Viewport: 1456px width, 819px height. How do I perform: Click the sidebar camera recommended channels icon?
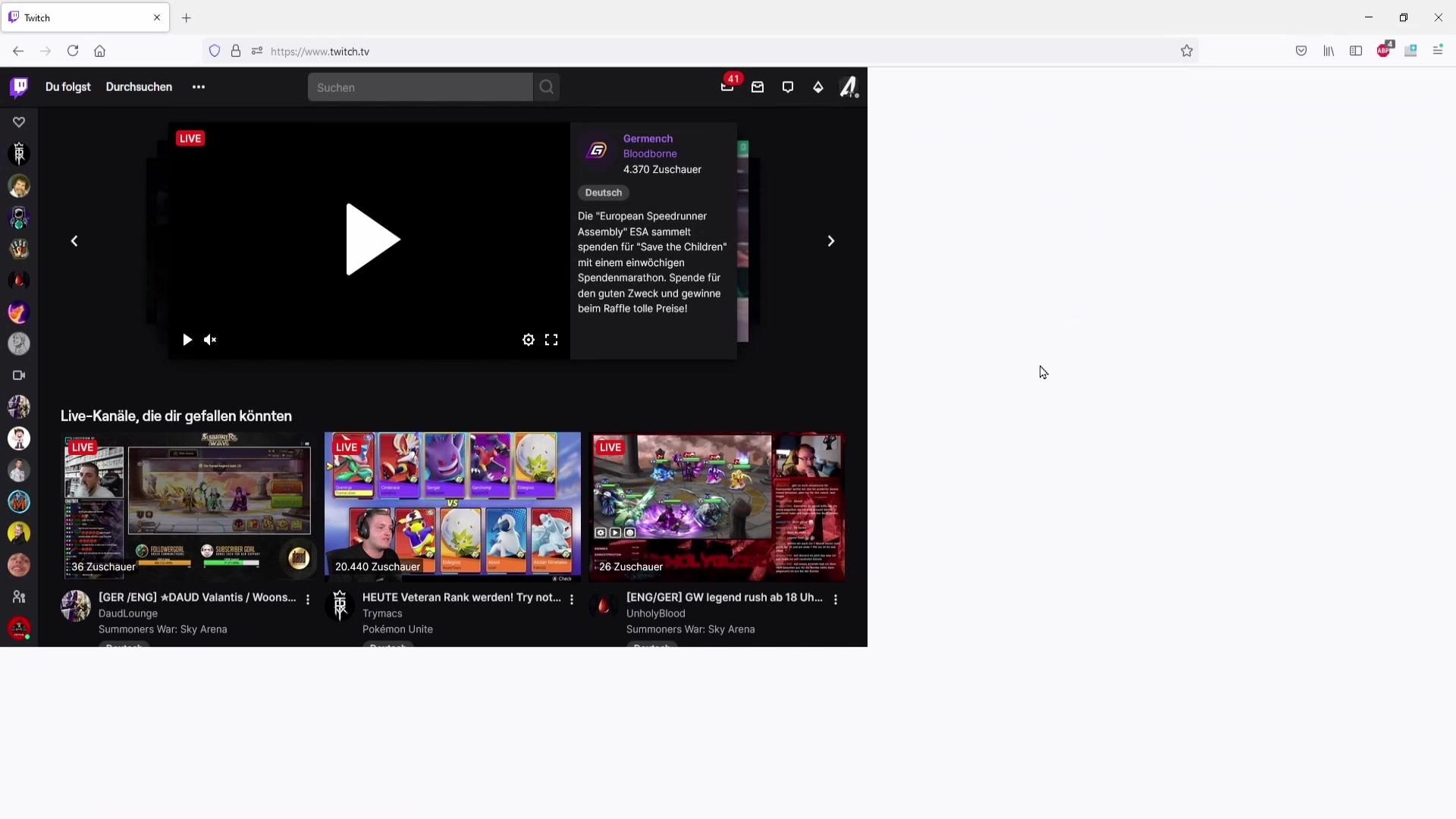click(x=19, y=375)
